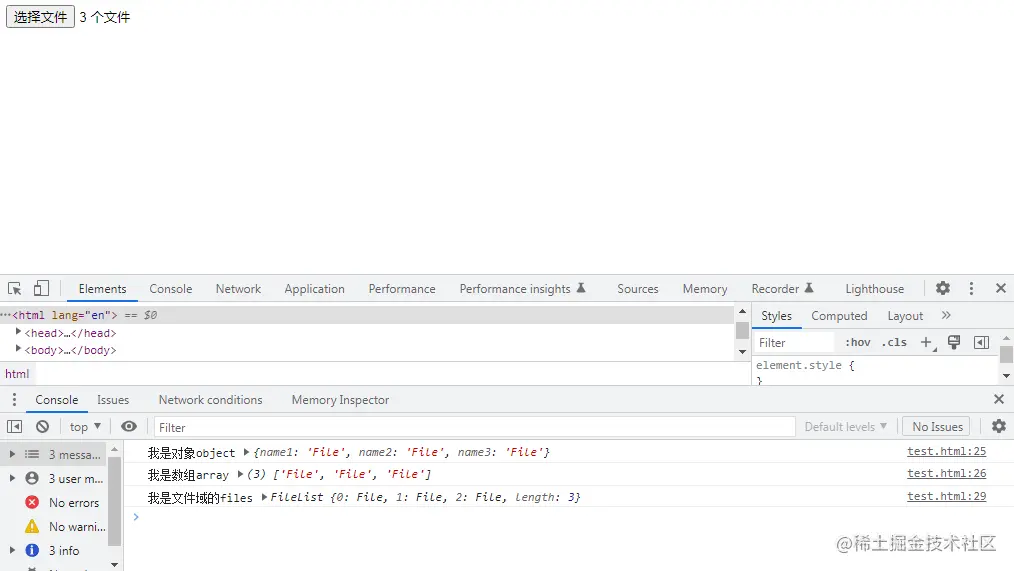Click the console sidebar scrollbar up arrow
1014x571 pixels.
[x=114, y=449]
